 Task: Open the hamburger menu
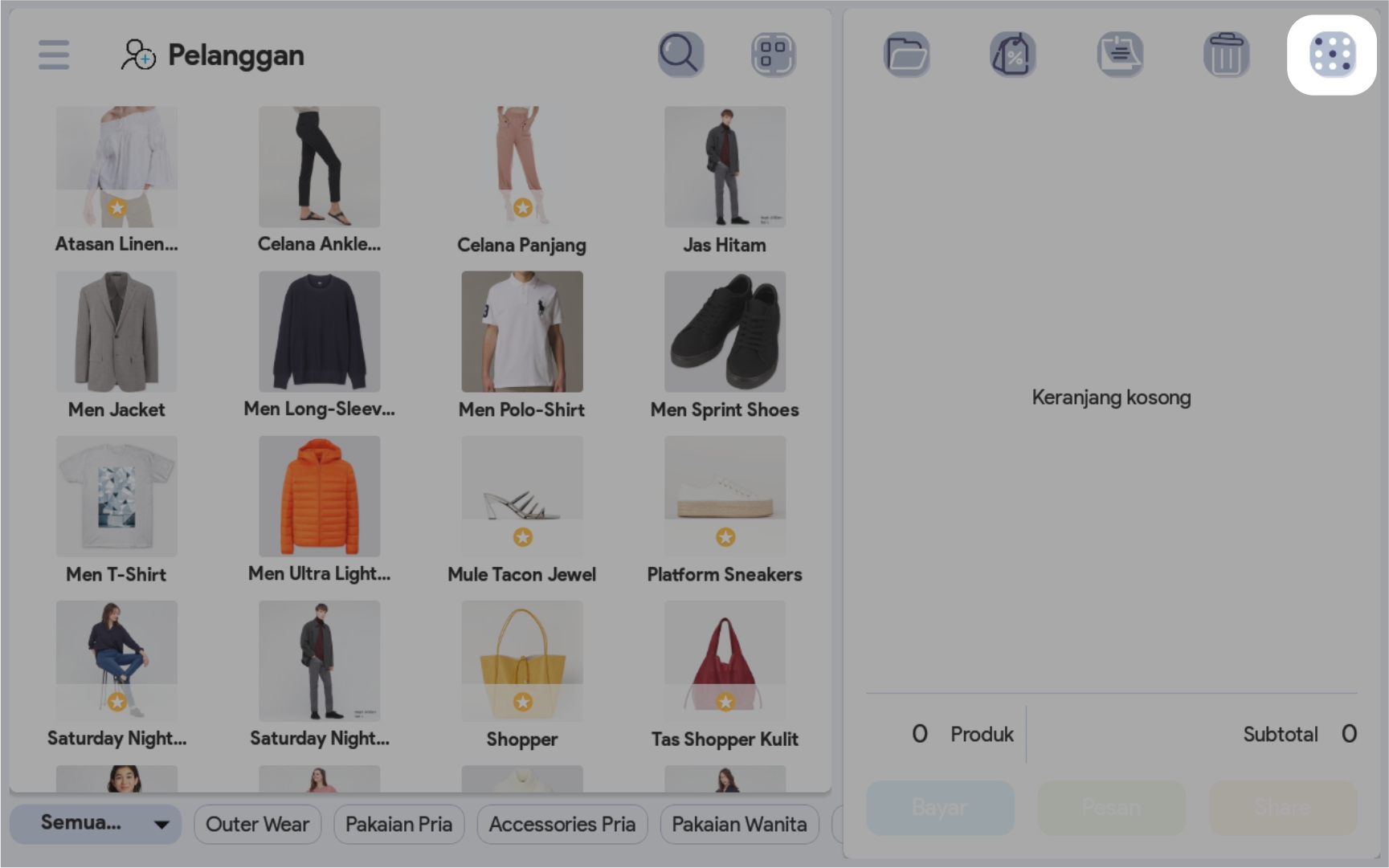click(x=54, y=55)
